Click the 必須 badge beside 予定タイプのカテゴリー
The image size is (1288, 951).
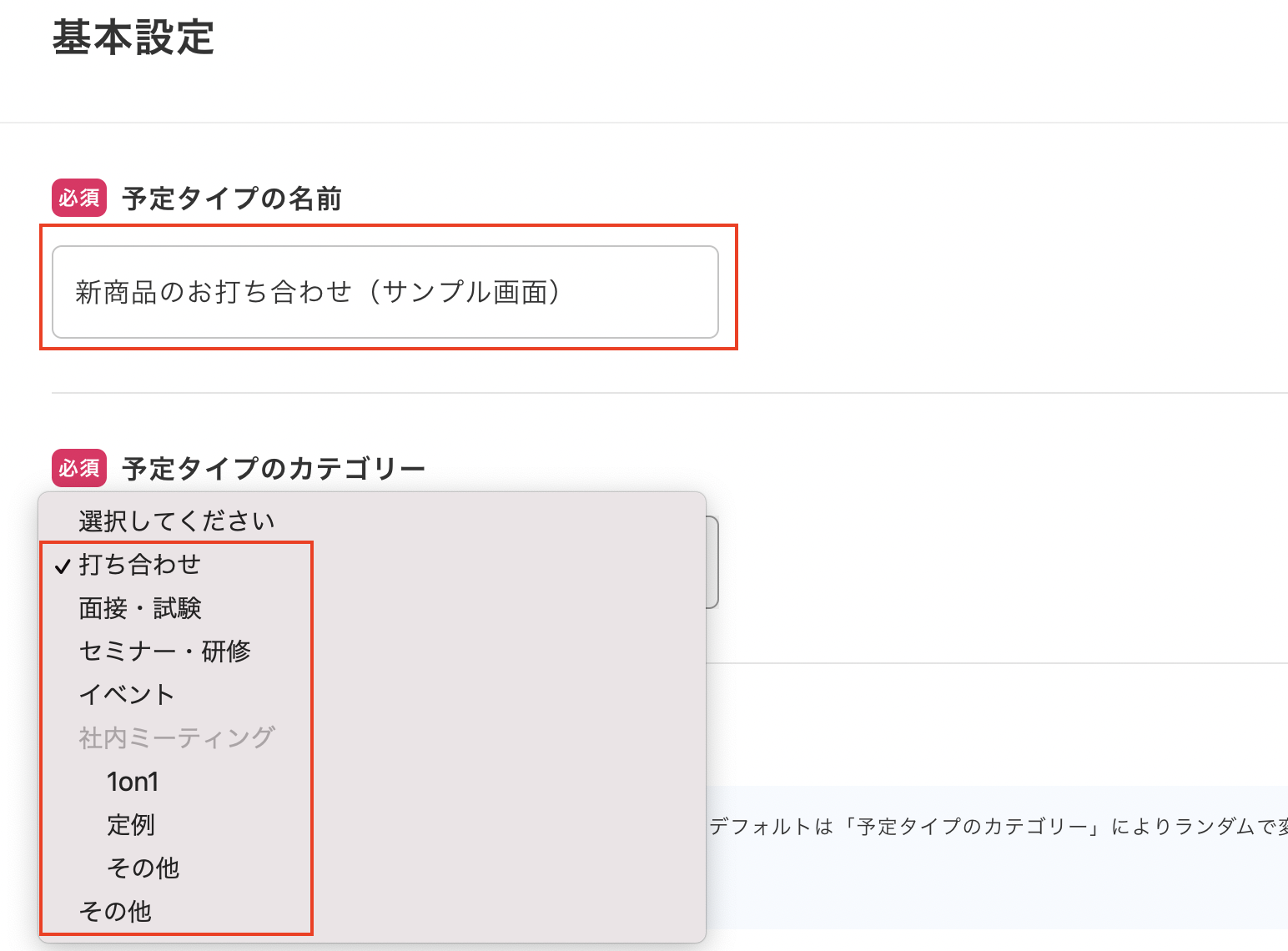click(x=78, y=468)
